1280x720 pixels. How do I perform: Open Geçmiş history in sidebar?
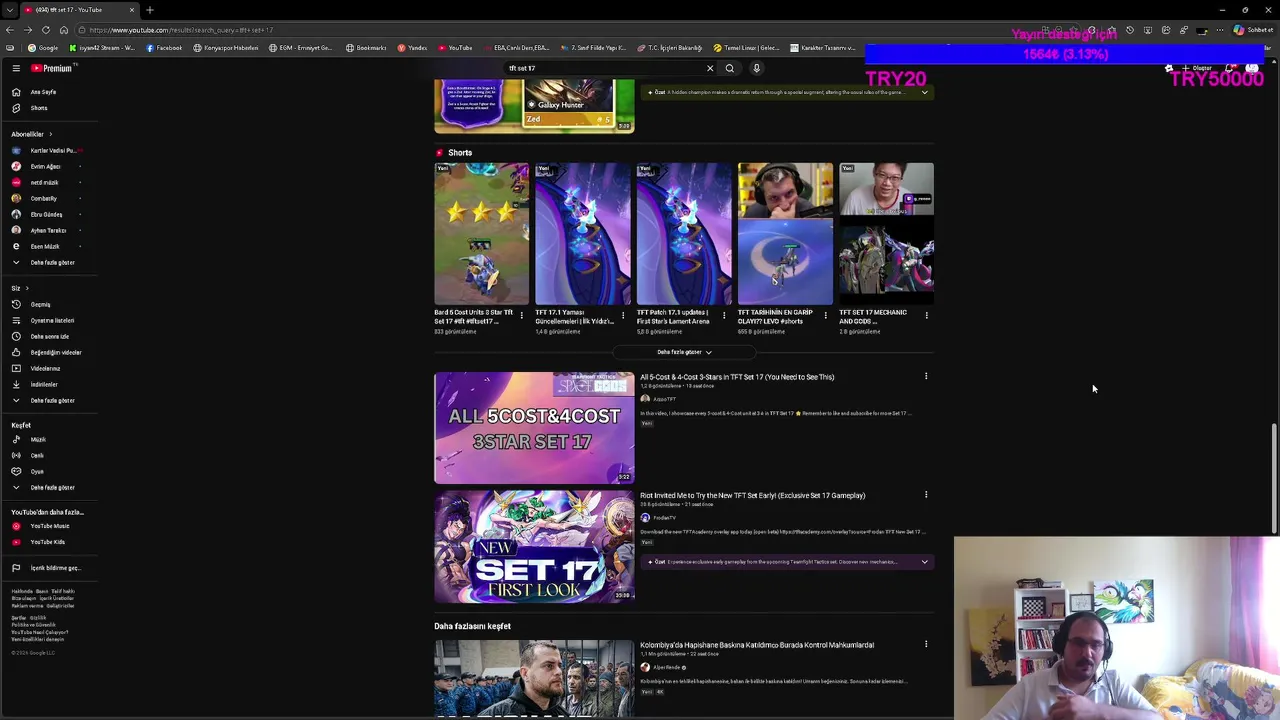click(x=40, y=304)
